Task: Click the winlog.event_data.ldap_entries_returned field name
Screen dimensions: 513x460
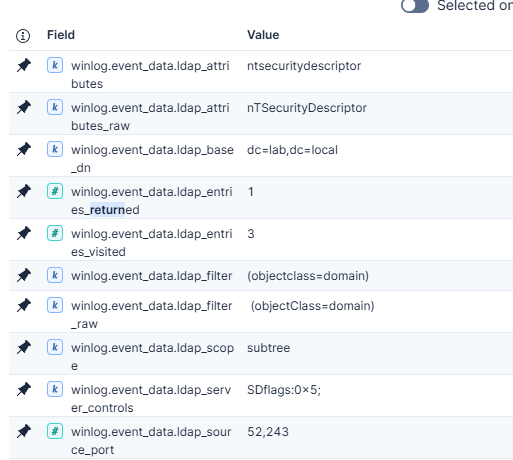Action: coord(152,201)
